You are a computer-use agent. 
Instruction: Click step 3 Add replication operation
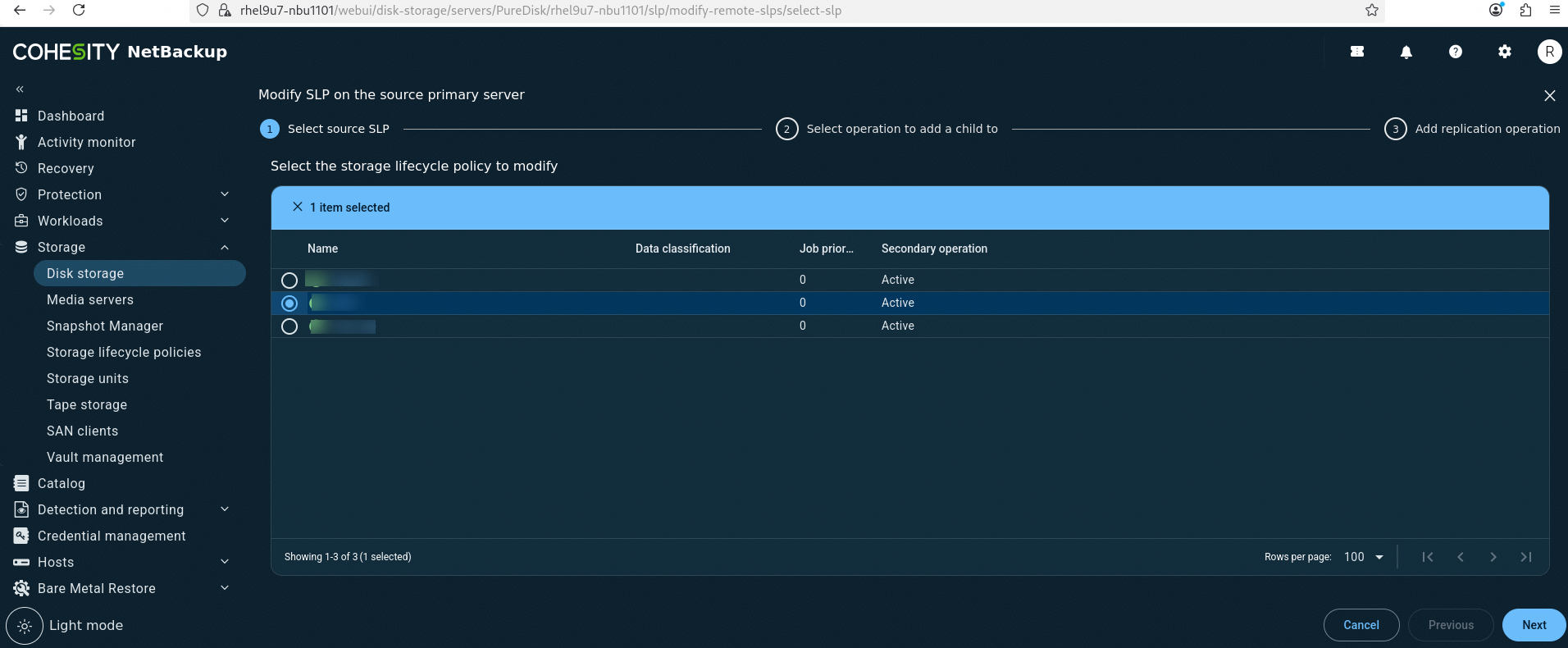(1472, 129)
